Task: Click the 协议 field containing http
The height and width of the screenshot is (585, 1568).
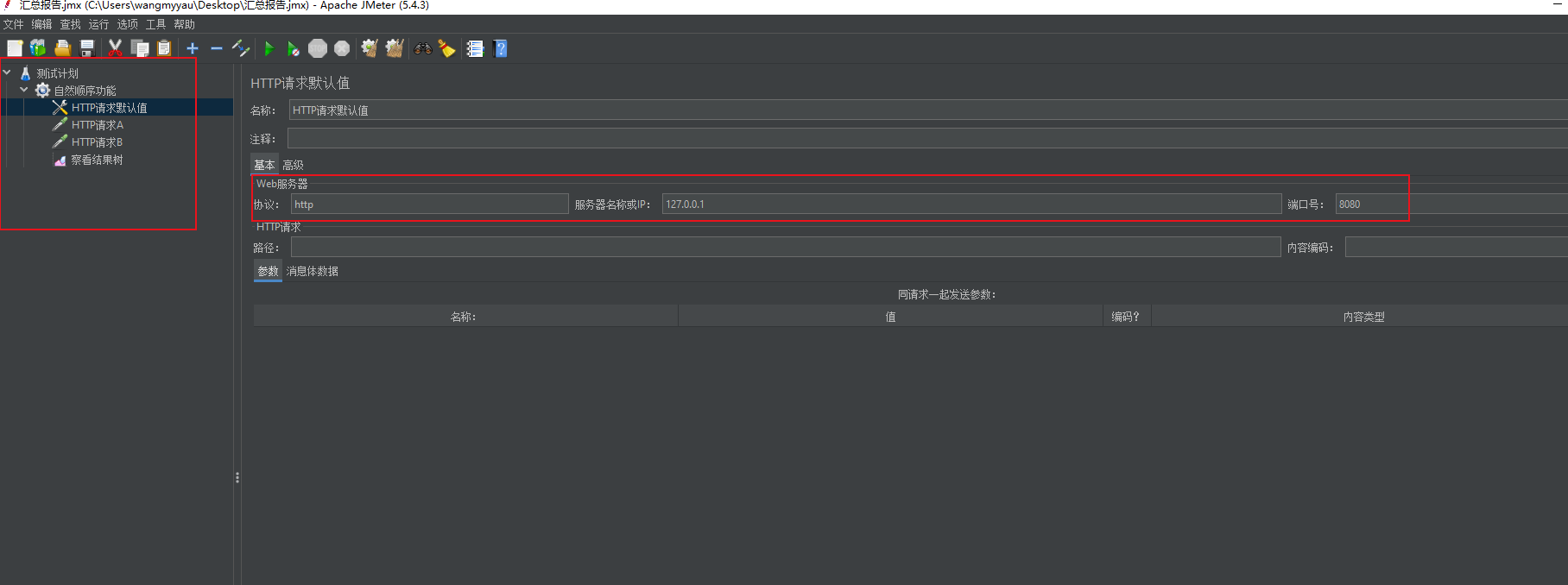Action: click(429, 204)
